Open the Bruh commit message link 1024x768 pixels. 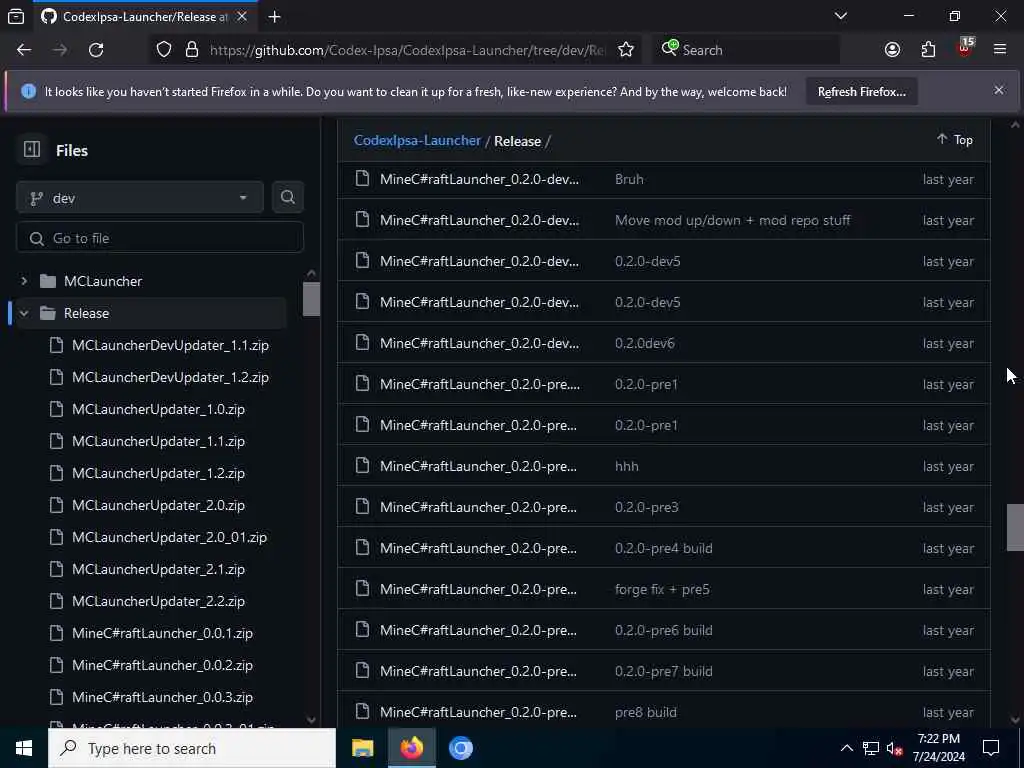click(x=629, y=179)
